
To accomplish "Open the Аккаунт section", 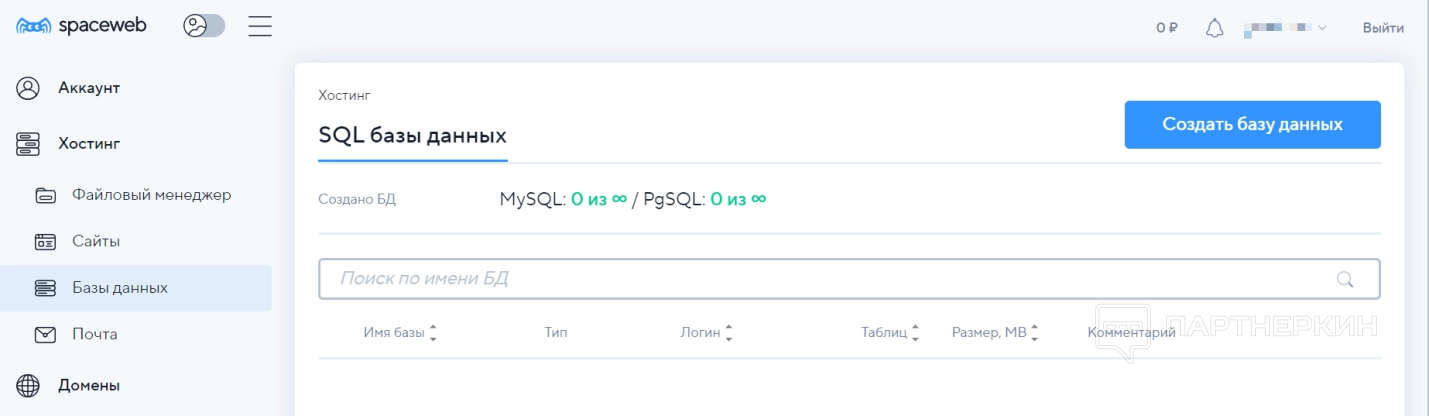I will pyautogui.click(x=88, y=88).
